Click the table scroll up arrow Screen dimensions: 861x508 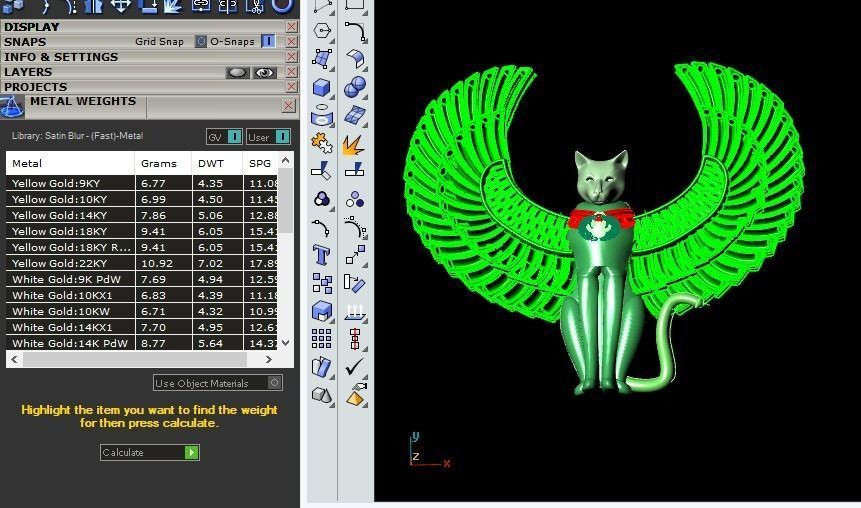[286, 160]
